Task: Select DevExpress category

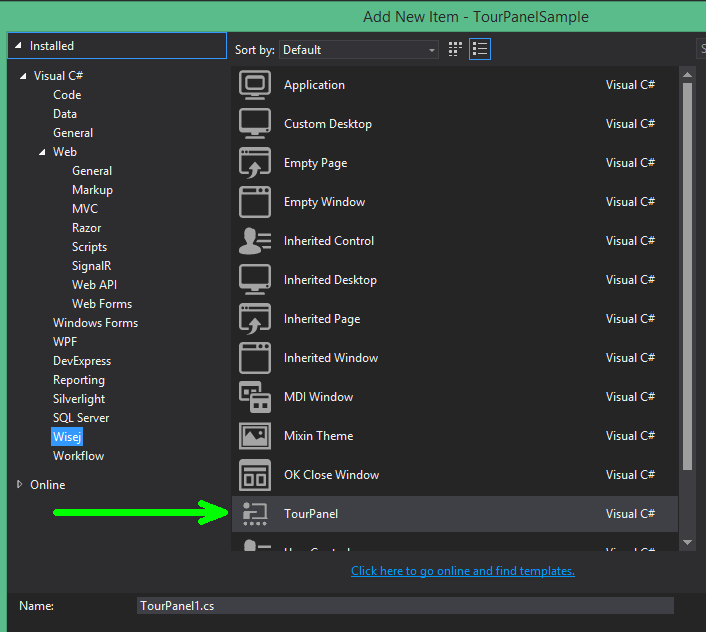Action: point(82,361)
